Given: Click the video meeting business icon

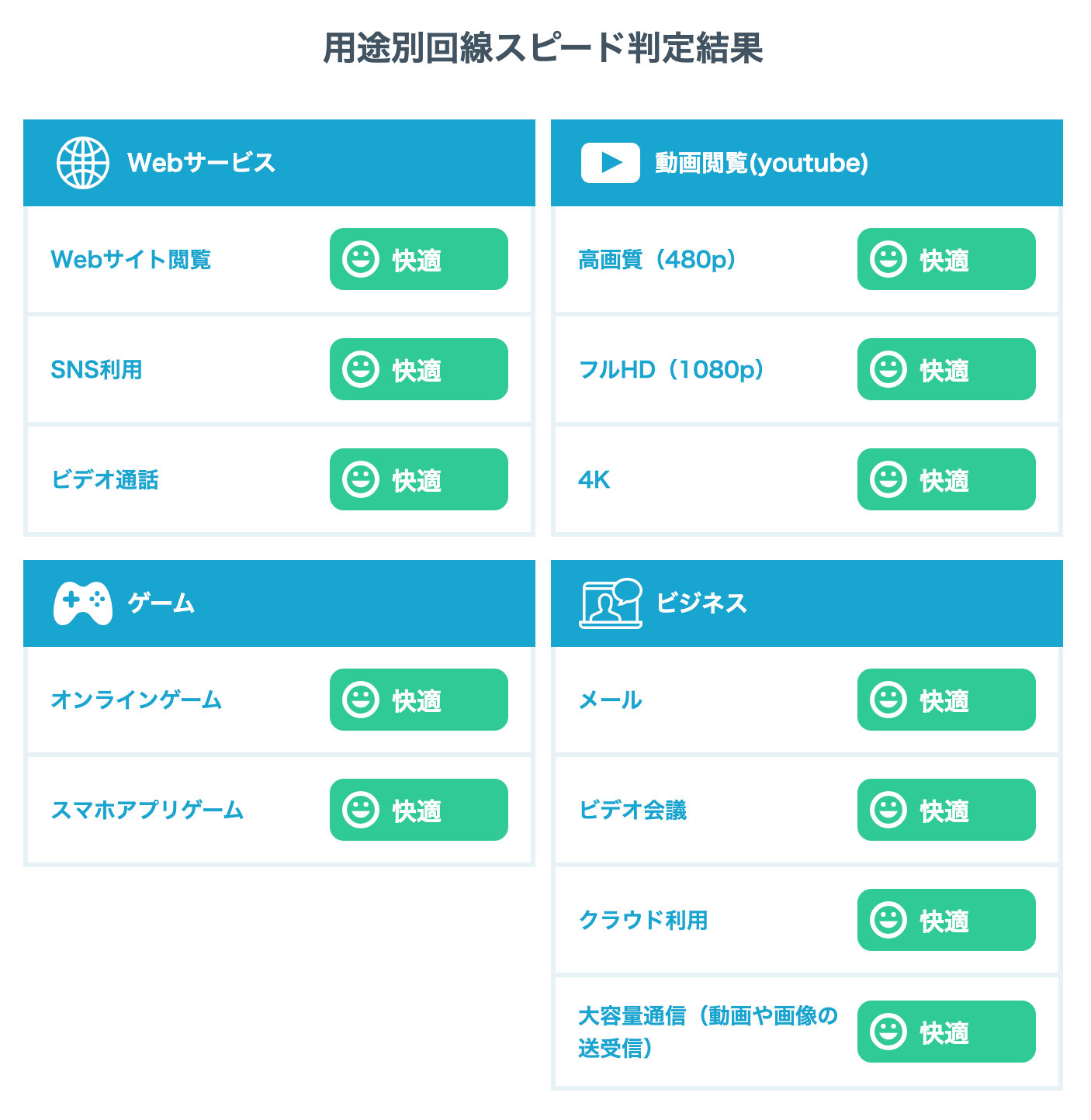Looking at the screenshot, I should click(611, 603).
